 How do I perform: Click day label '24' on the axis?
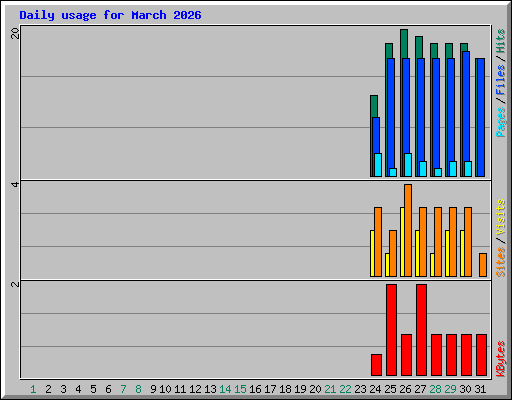click(375, 389)
